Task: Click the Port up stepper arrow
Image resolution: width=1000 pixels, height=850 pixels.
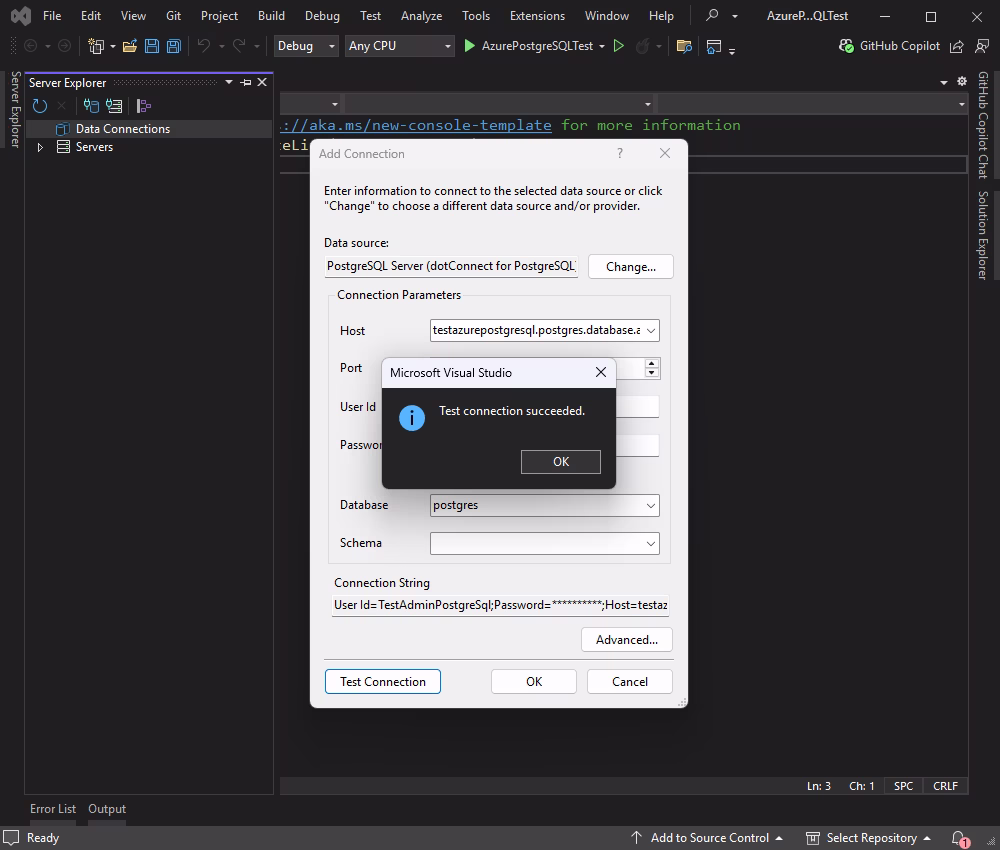Action: coord(651,363)
